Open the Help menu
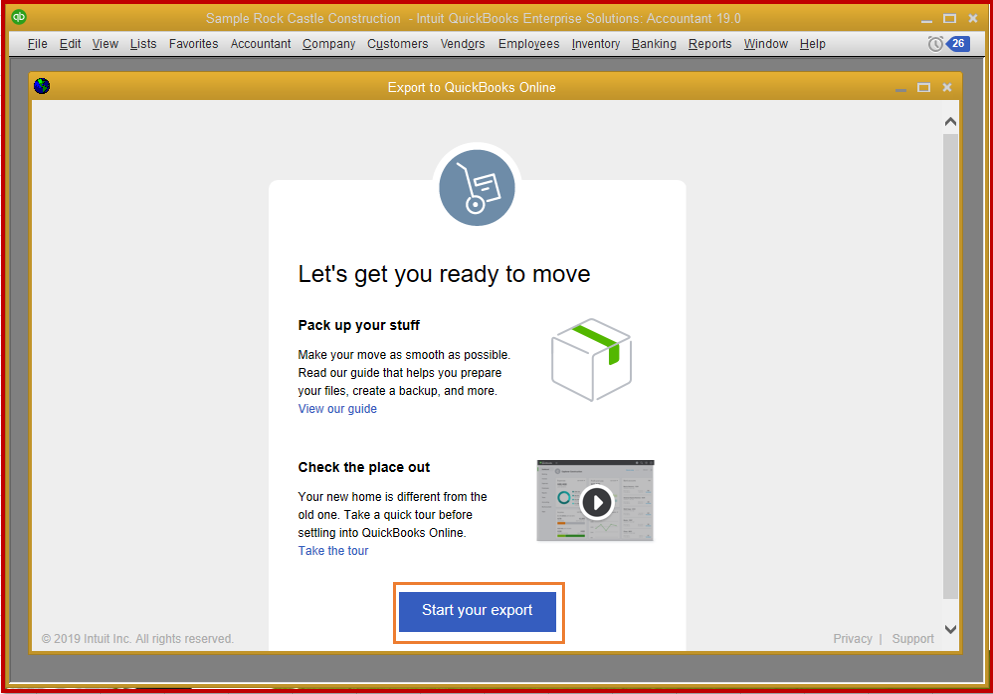993x694 pixels. tap(812, 44)
